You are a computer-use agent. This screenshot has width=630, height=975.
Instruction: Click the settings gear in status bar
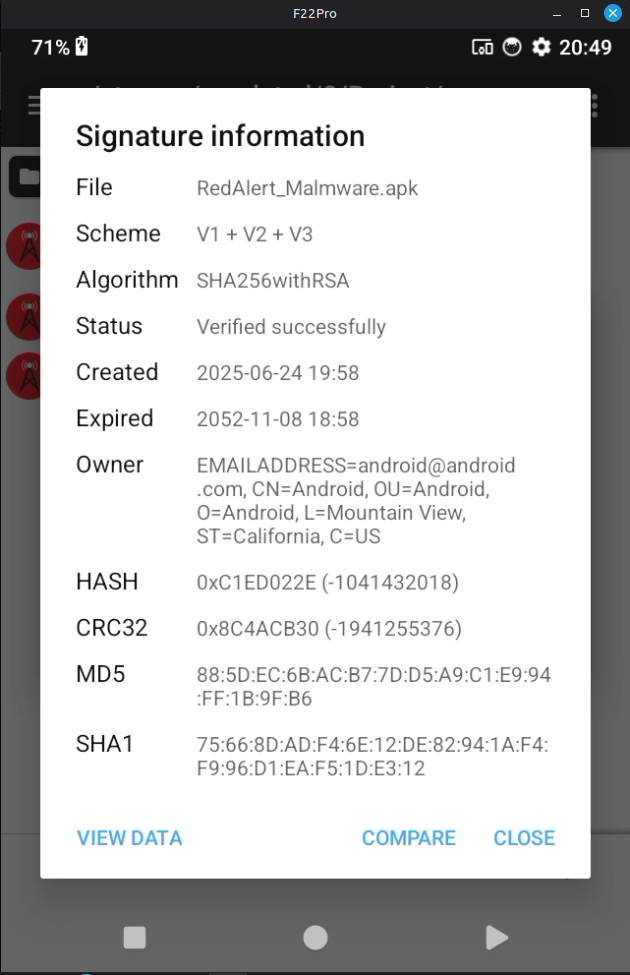[541, 47]
